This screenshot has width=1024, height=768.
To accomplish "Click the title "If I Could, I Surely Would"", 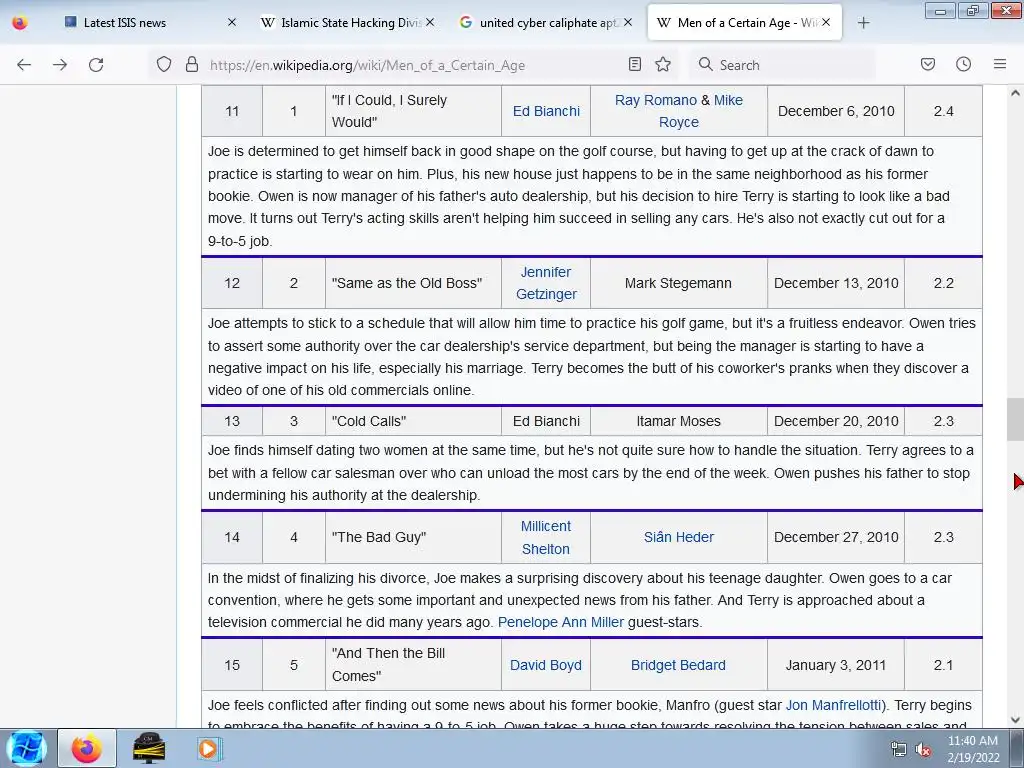I will (x=389, y=111).
